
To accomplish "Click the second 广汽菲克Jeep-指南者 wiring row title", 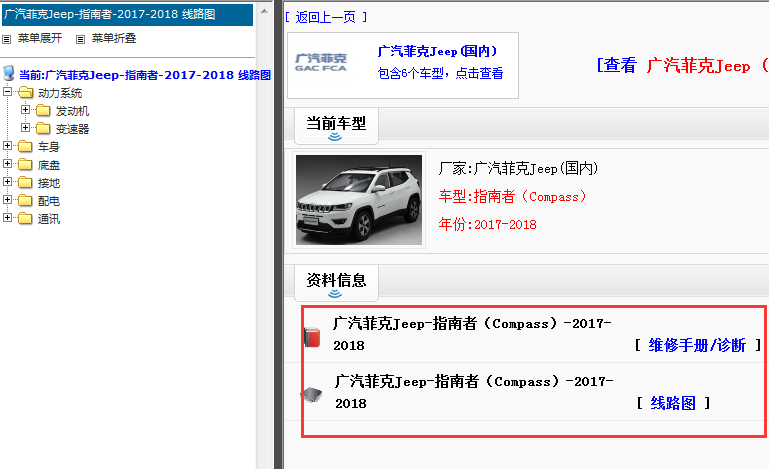I will (x=474, y=392).
